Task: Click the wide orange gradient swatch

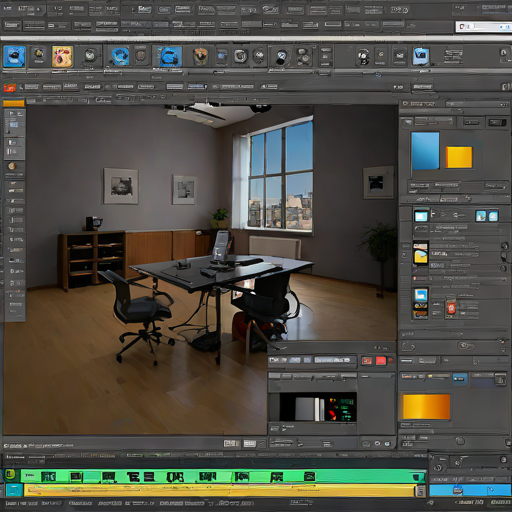Action: 426,406
